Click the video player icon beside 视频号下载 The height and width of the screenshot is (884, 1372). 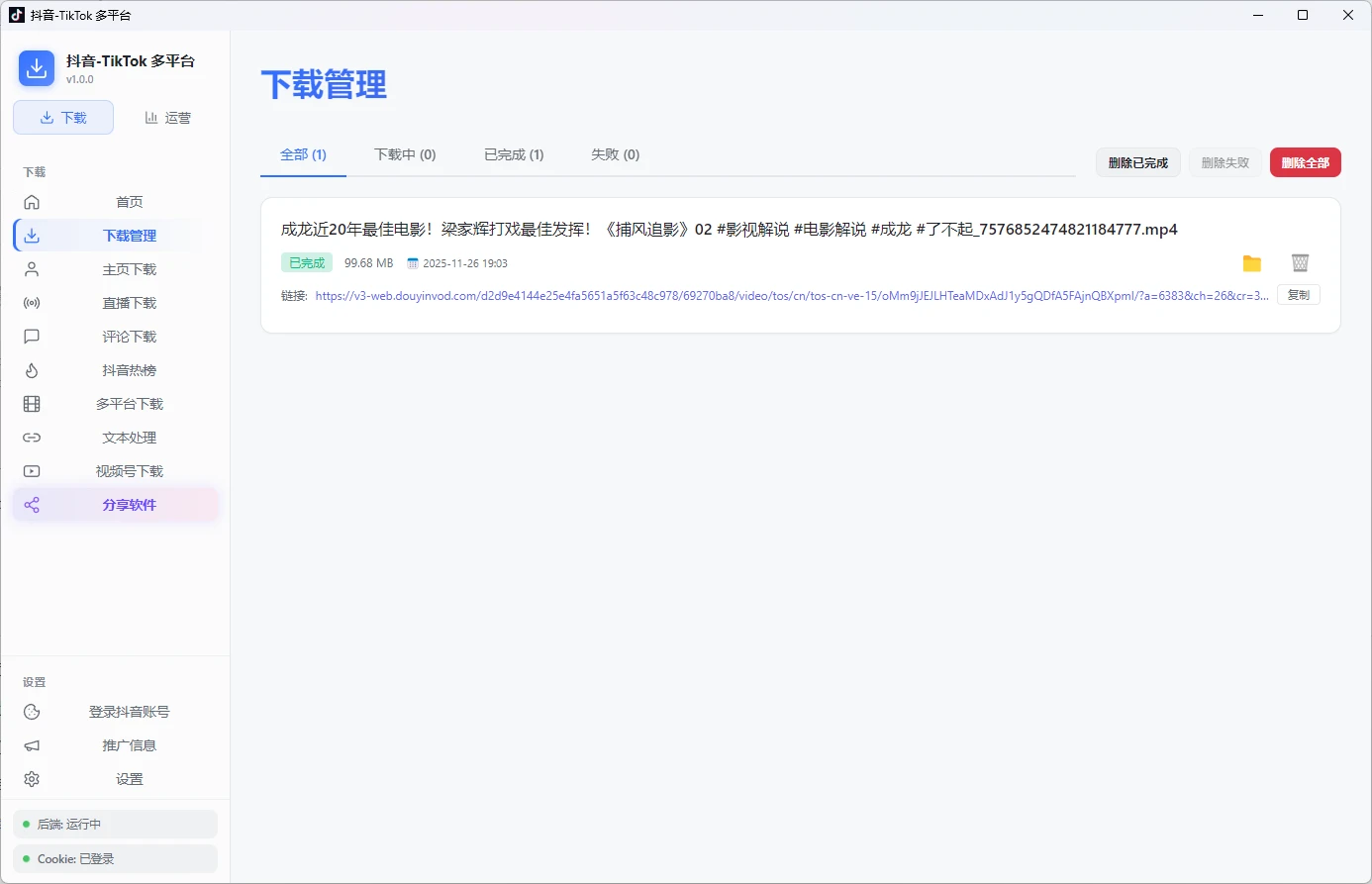coord(32,471)
